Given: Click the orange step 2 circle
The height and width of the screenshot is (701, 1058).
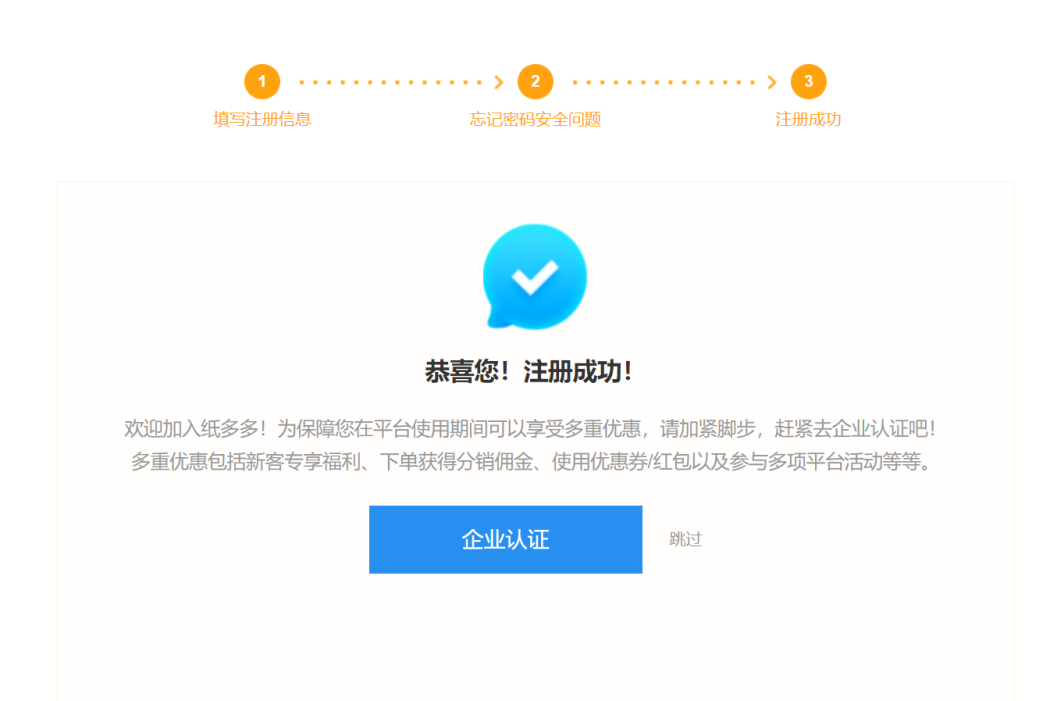Looking at the screenshot, I should pos(535,82).
